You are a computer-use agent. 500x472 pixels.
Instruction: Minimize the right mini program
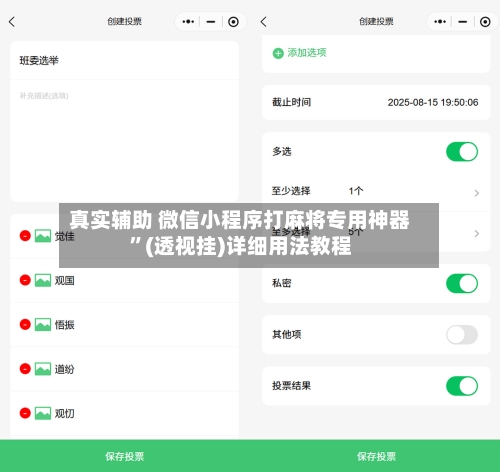click(463, 22)
